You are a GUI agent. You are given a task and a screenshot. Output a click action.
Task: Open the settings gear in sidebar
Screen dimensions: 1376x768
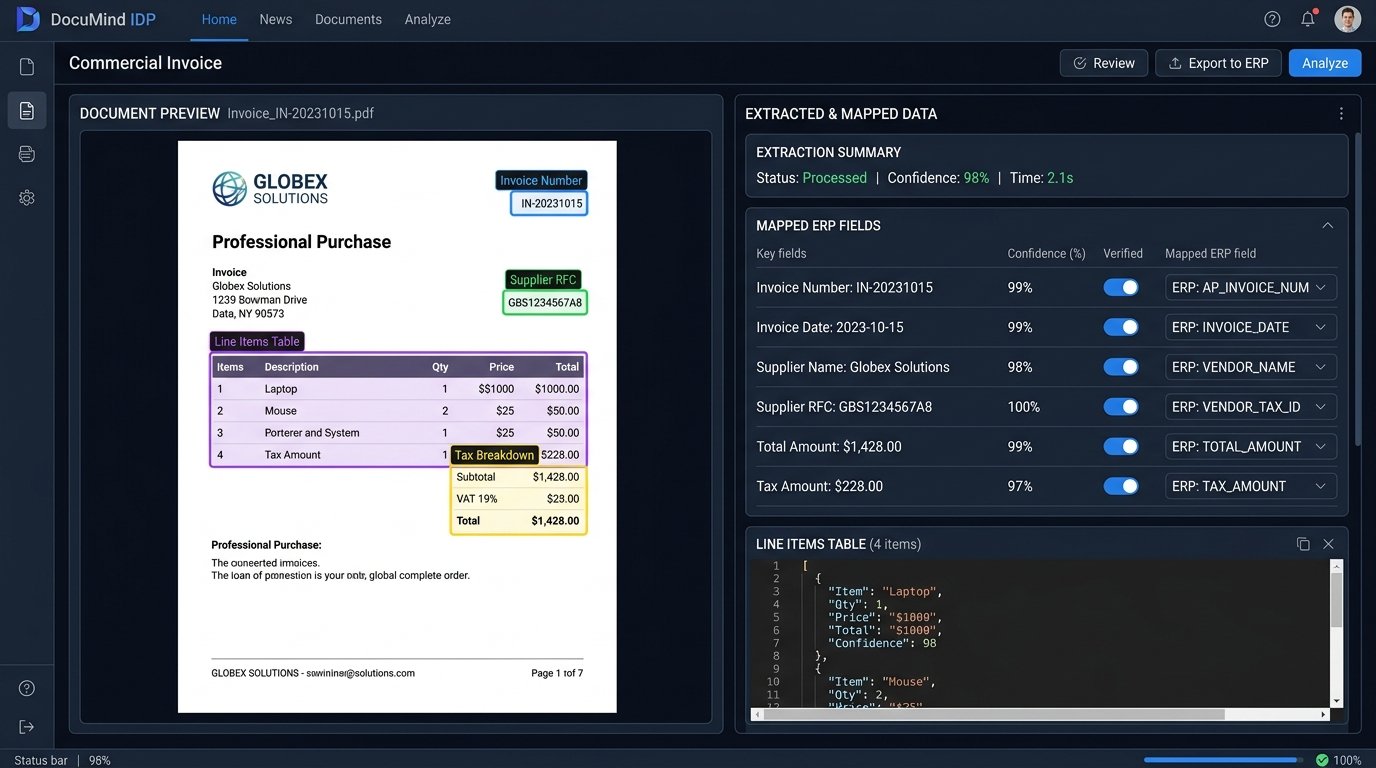tap(27, 198)
